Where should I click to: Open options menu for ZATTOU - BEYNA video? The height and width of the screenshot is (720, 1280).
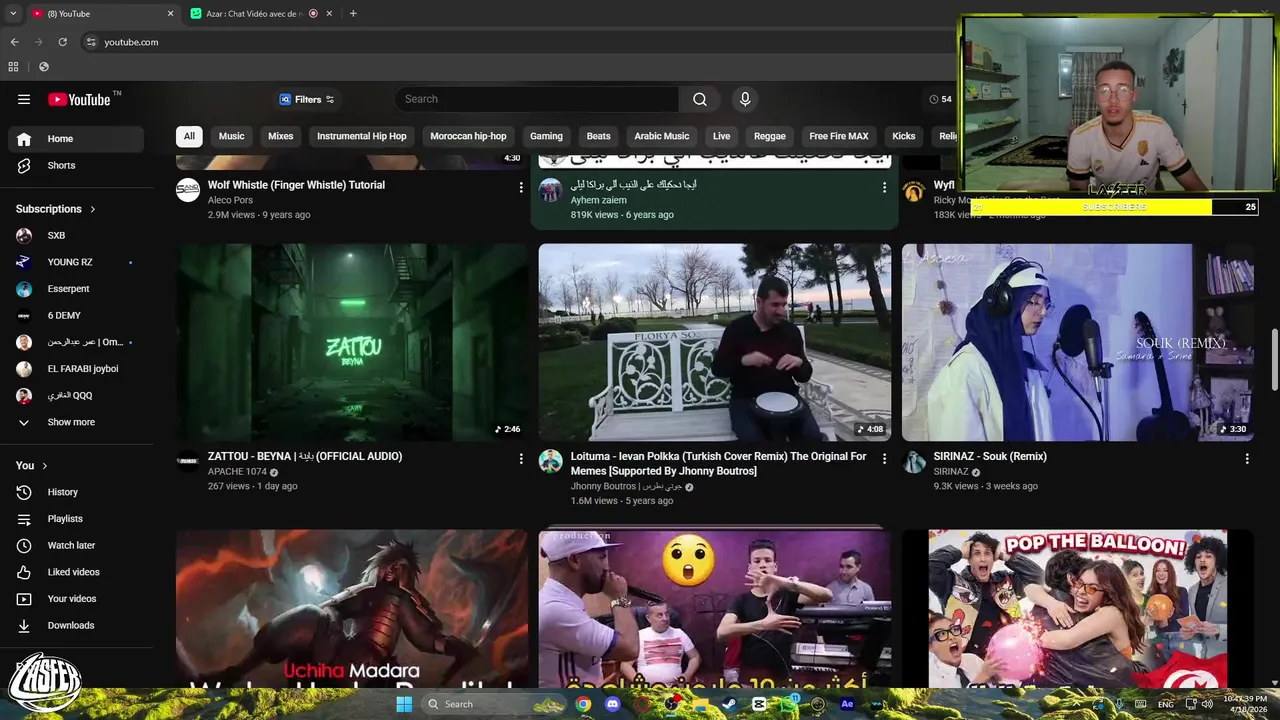click(521, 458)
